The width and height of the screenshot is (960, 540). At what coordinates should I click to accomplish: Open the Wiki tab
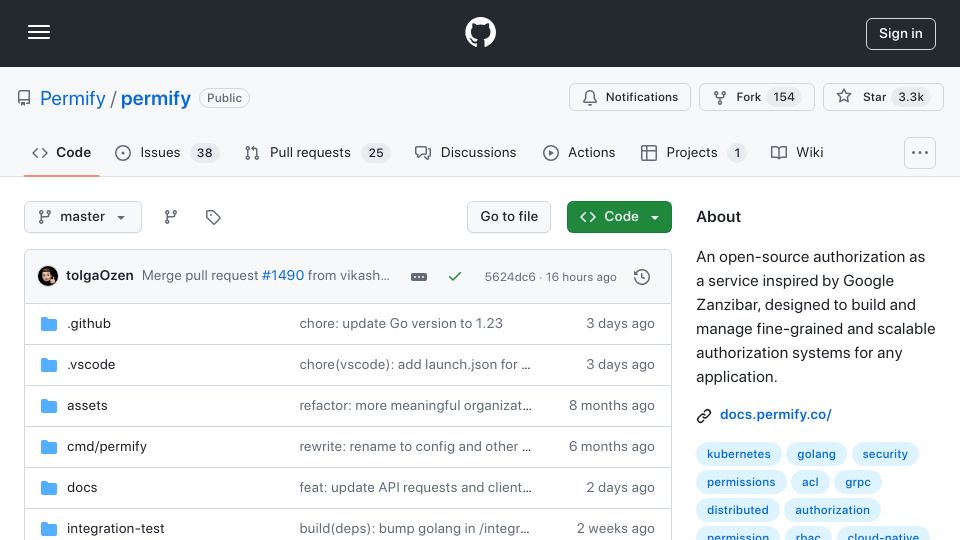point(797,152)
